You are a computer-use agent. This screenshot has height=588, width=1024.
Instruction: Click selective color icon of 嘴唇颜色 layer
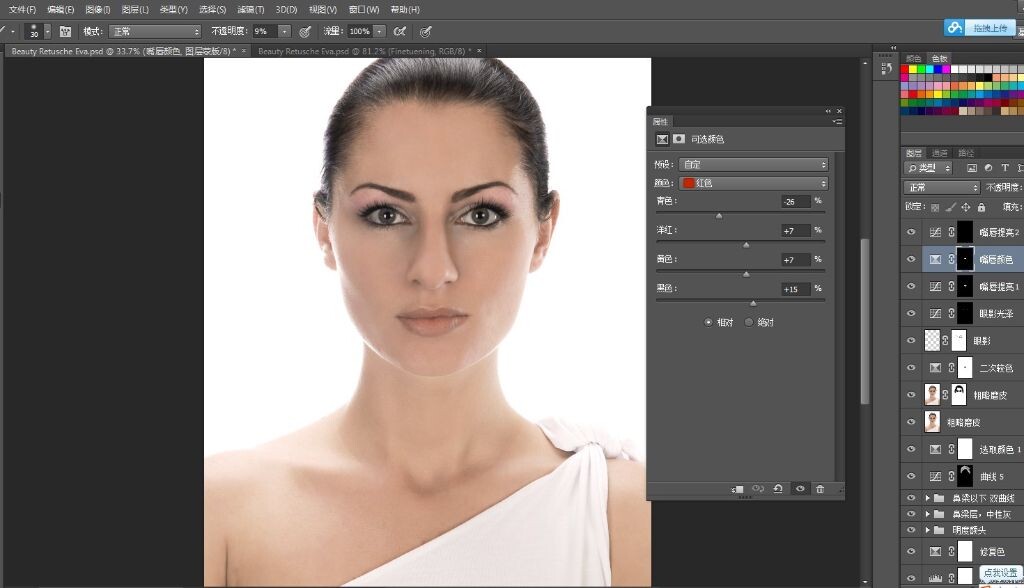[935, 259]
